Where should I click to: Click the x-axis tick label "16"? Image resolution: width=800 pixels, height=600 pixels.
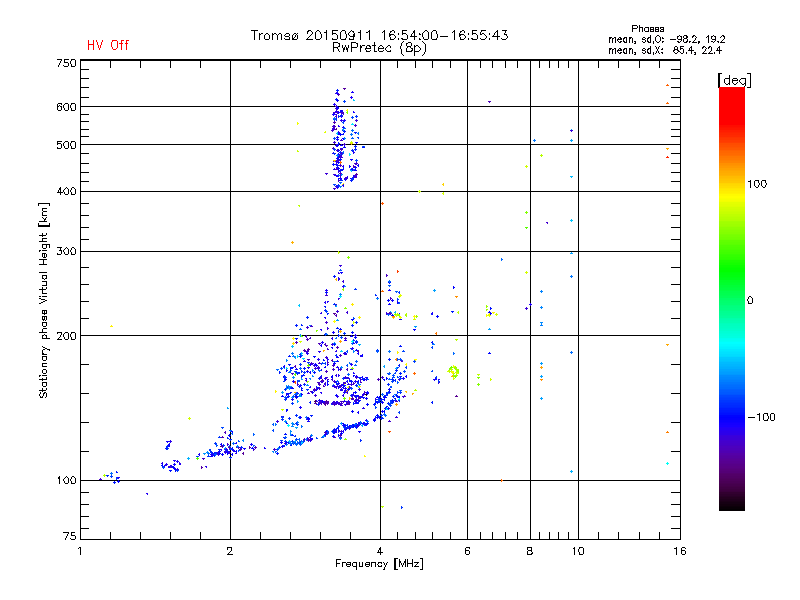pyautogui.click(x=680, y=551)
